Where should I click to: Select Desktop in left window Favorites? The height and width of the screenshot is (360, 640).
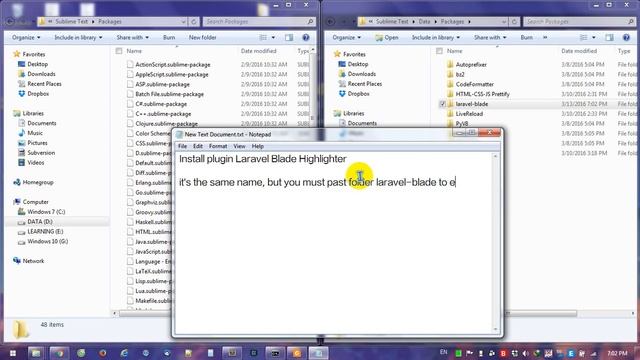(38, 64)
